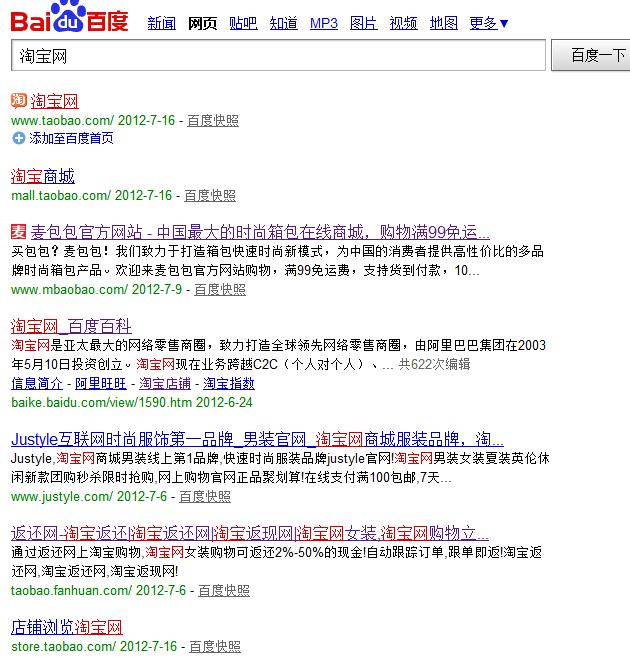Switch to the 贴吧 tab
This screenshot has width=630, height=657.
click(243, 23)
